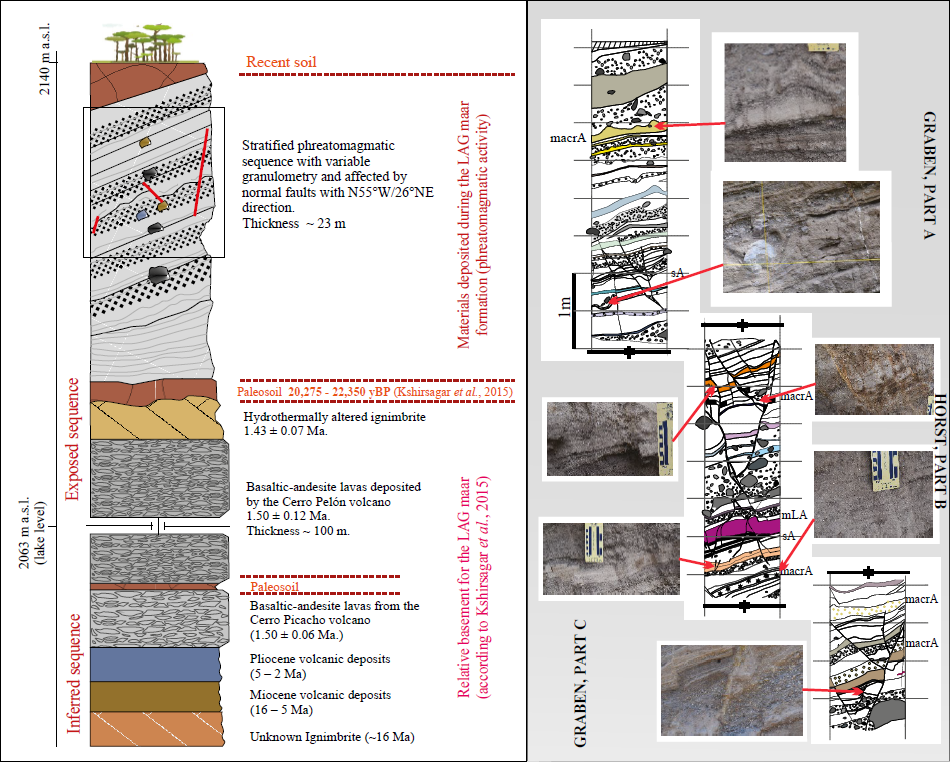Viewport: 950px width, 762px height.
Task: Click the large black block below the boxed section
Action: [157, 273]
